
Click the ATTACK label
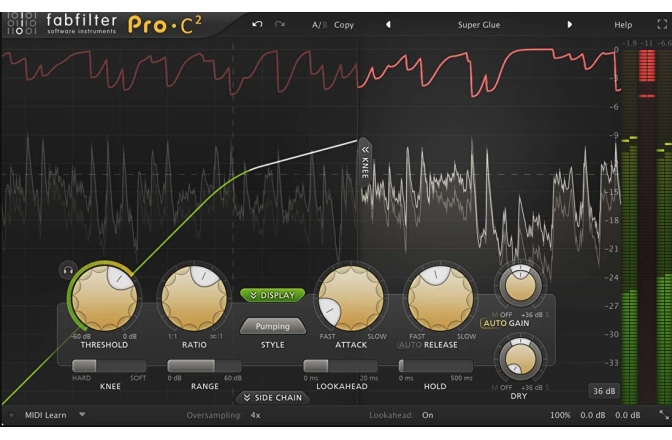tap(351, 345)
